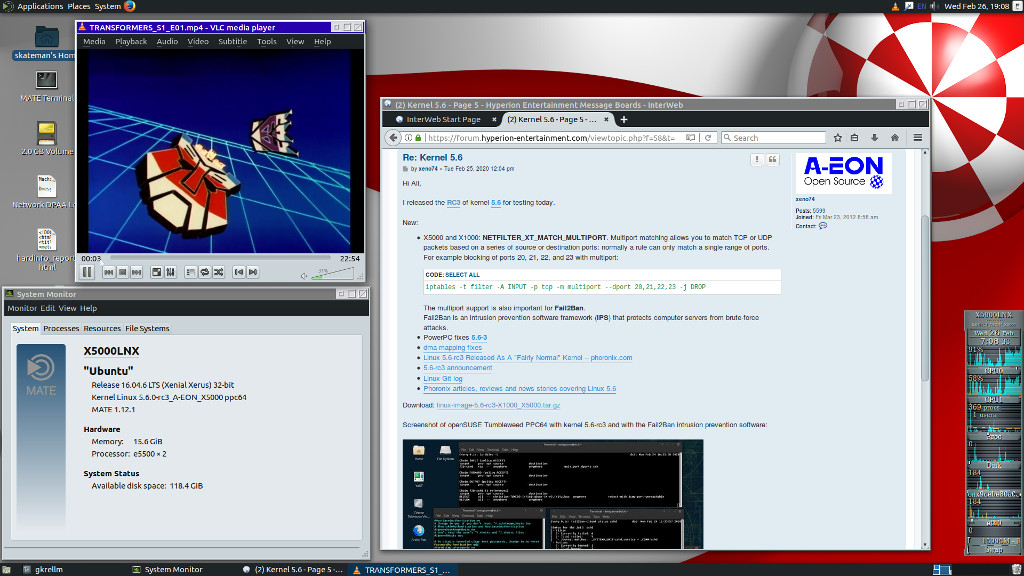Show the VLC playlist

[x=191, y=272]
